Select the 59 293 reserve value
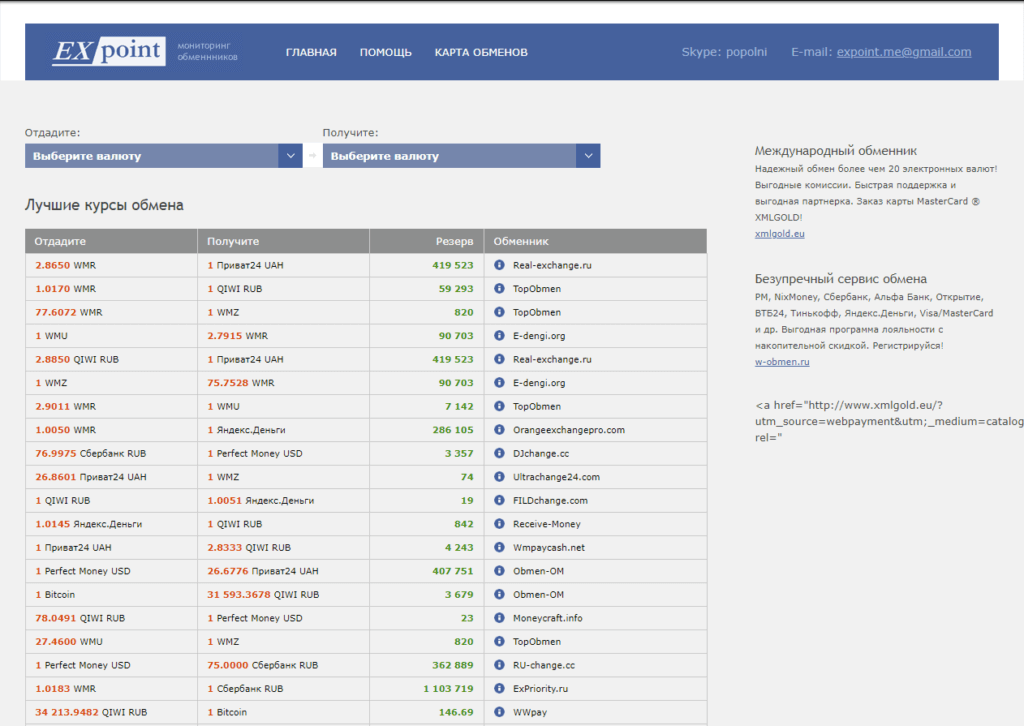The height and width of the screenshot is (726, 1024). tap(456, 289)
